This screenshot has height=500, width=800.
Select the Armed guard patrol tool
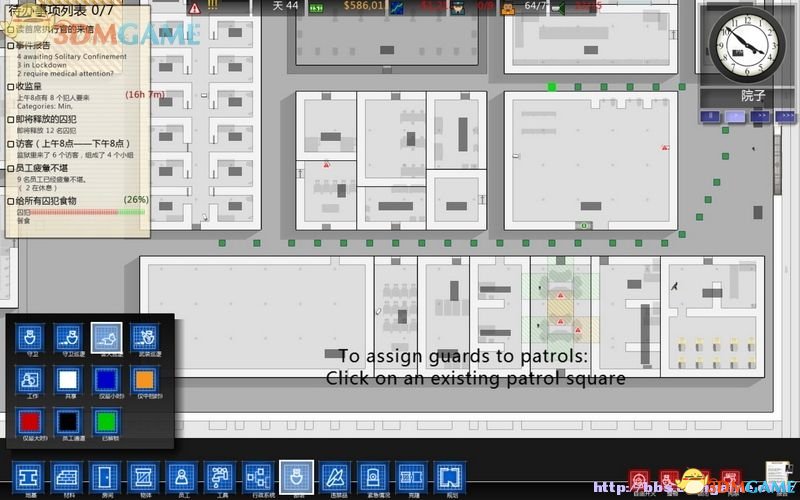pyautogui.click(x=145, y=337)
